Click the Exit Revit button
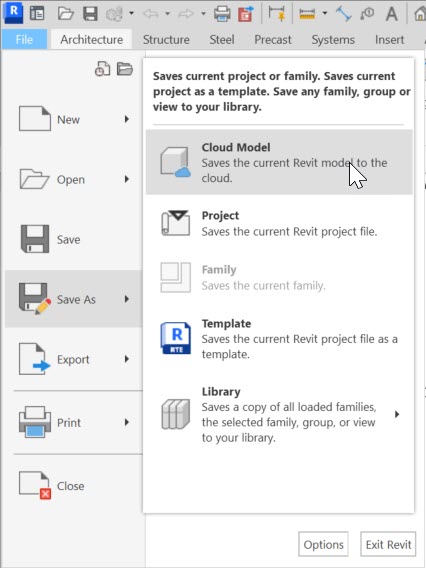Screen dimensions: 426x568 [388, 544]
